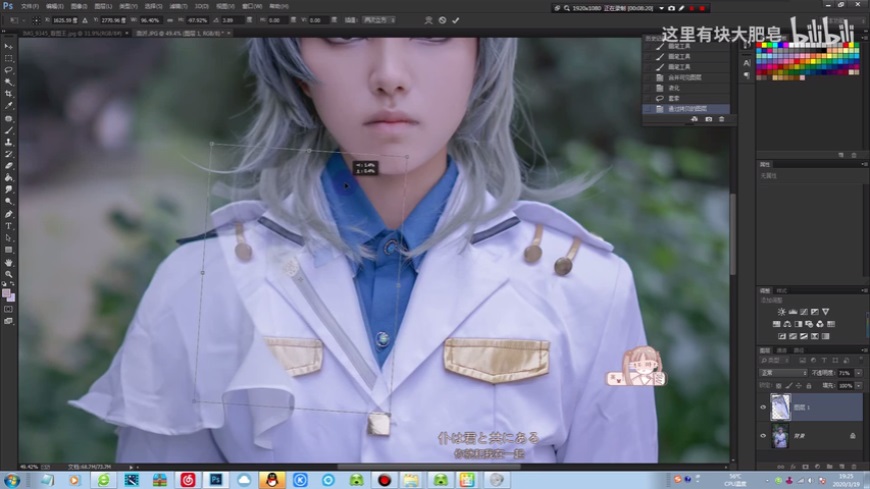This screenshot has height=489, width=870.
Task: Open the 文件(F) menu
Action: click(30, 6)
